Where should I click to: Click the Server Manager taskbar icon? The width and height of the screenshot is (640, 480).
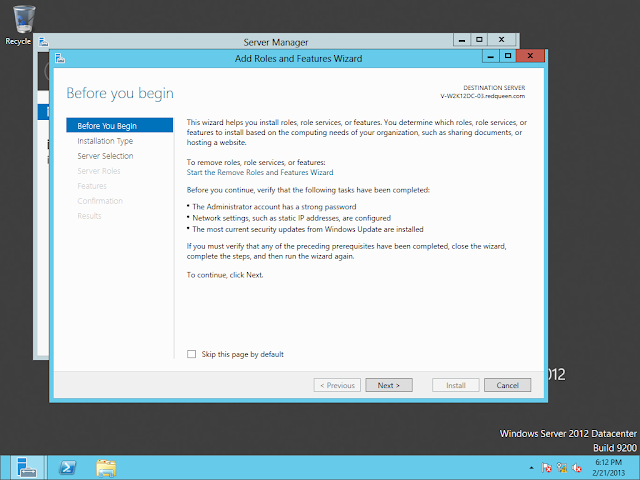[27, 468]
